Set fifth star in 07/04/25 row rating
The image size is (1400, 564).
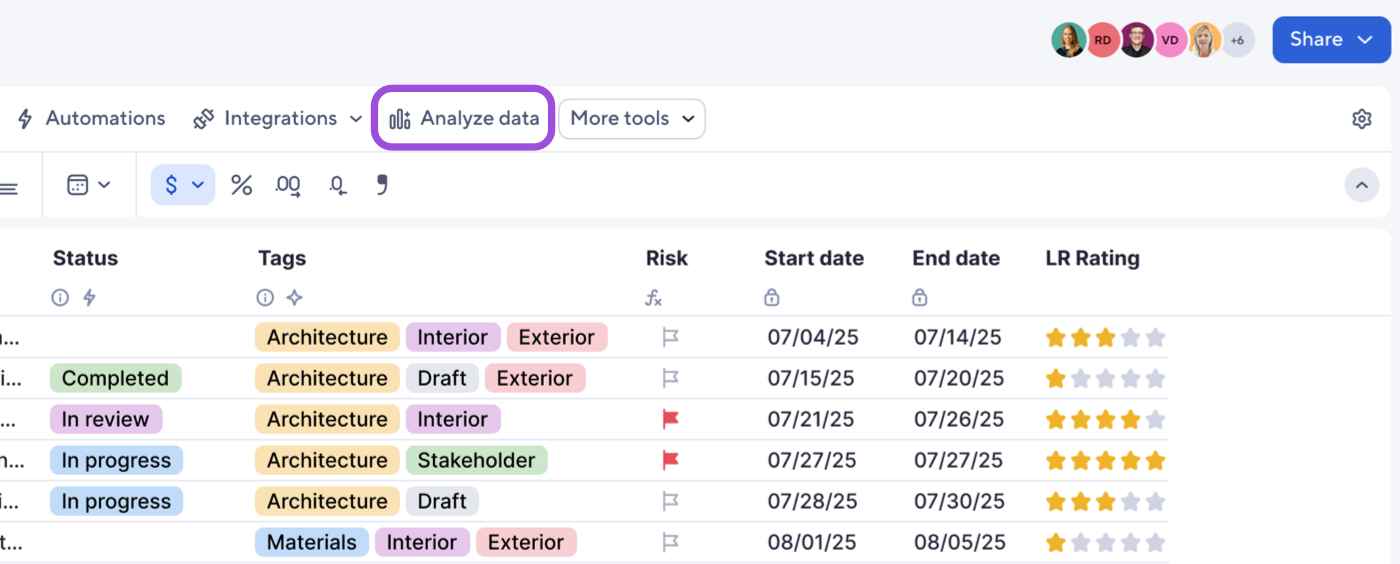(x=1155, y=337)
